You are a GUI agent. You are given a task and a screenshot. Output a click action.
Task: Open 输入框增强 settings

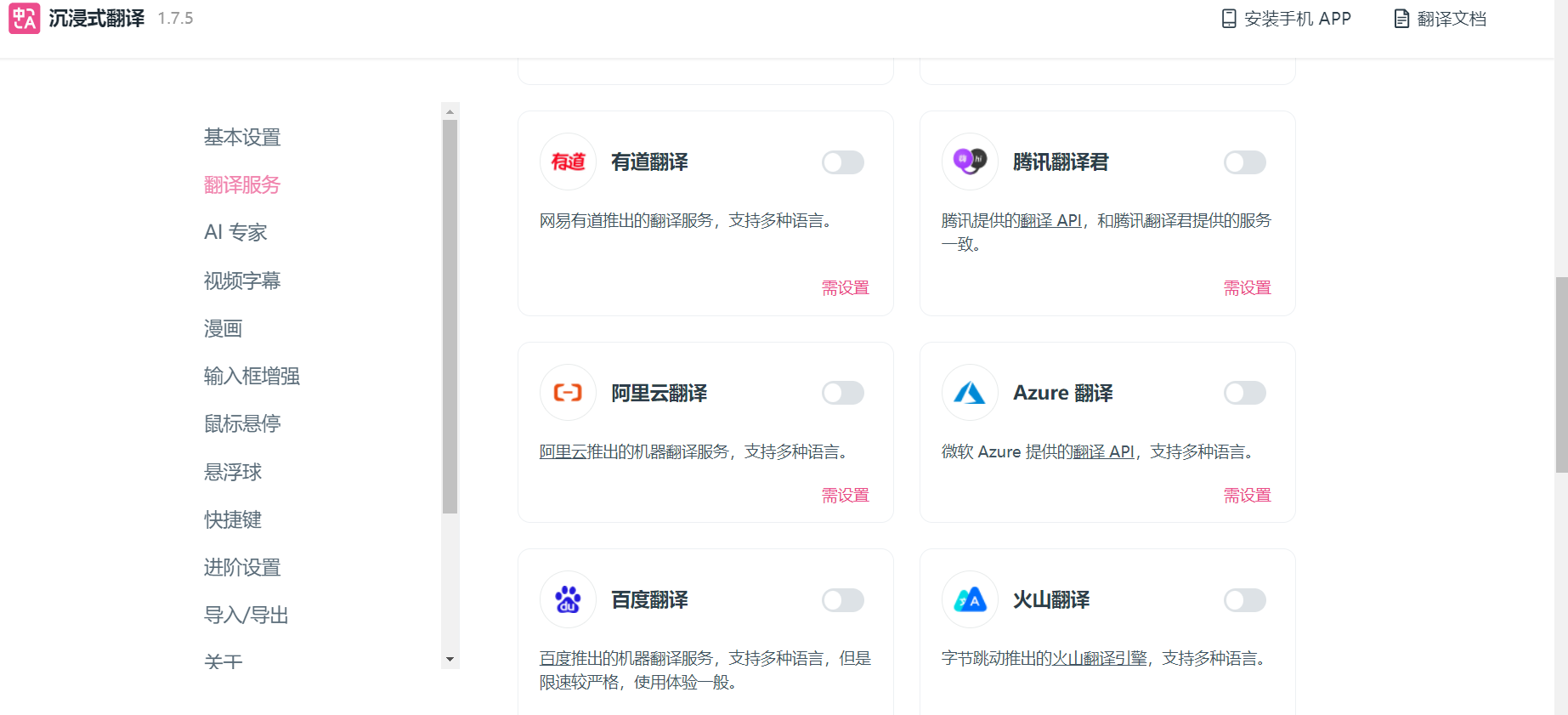coord(252,376)
